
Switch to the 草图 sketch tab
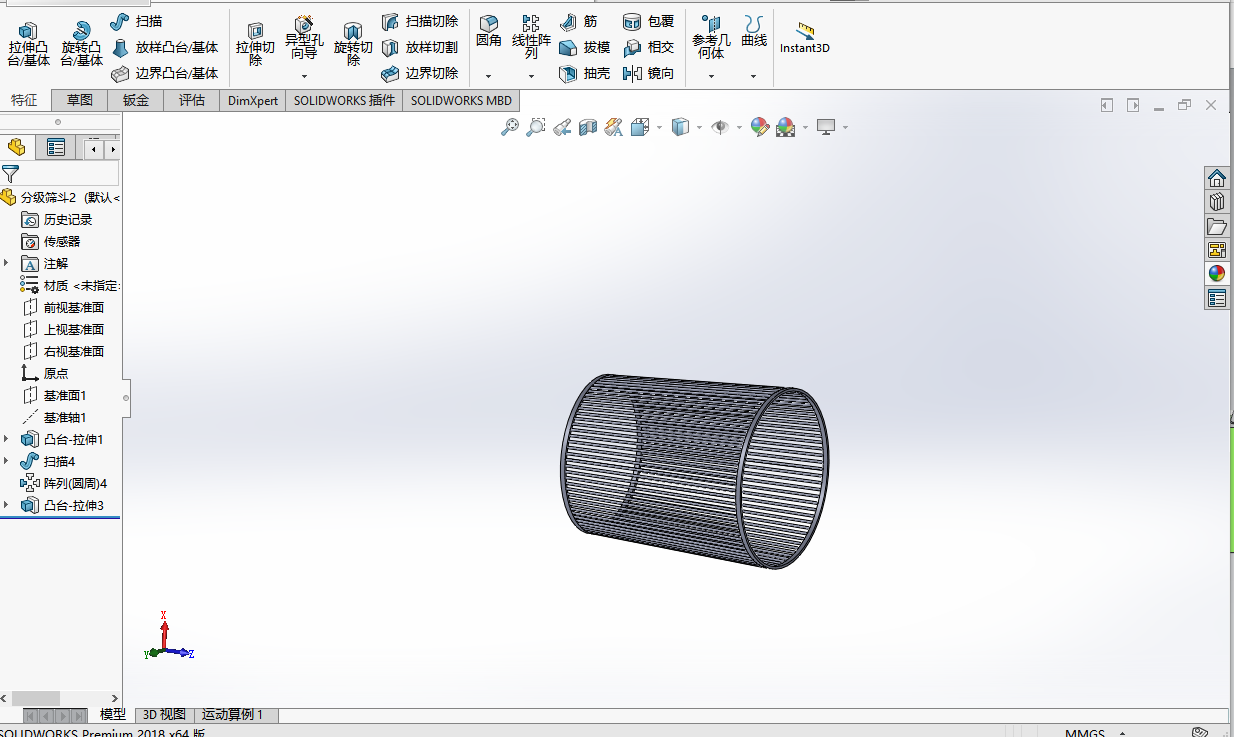pyautogui.click(x=80, y=100)
